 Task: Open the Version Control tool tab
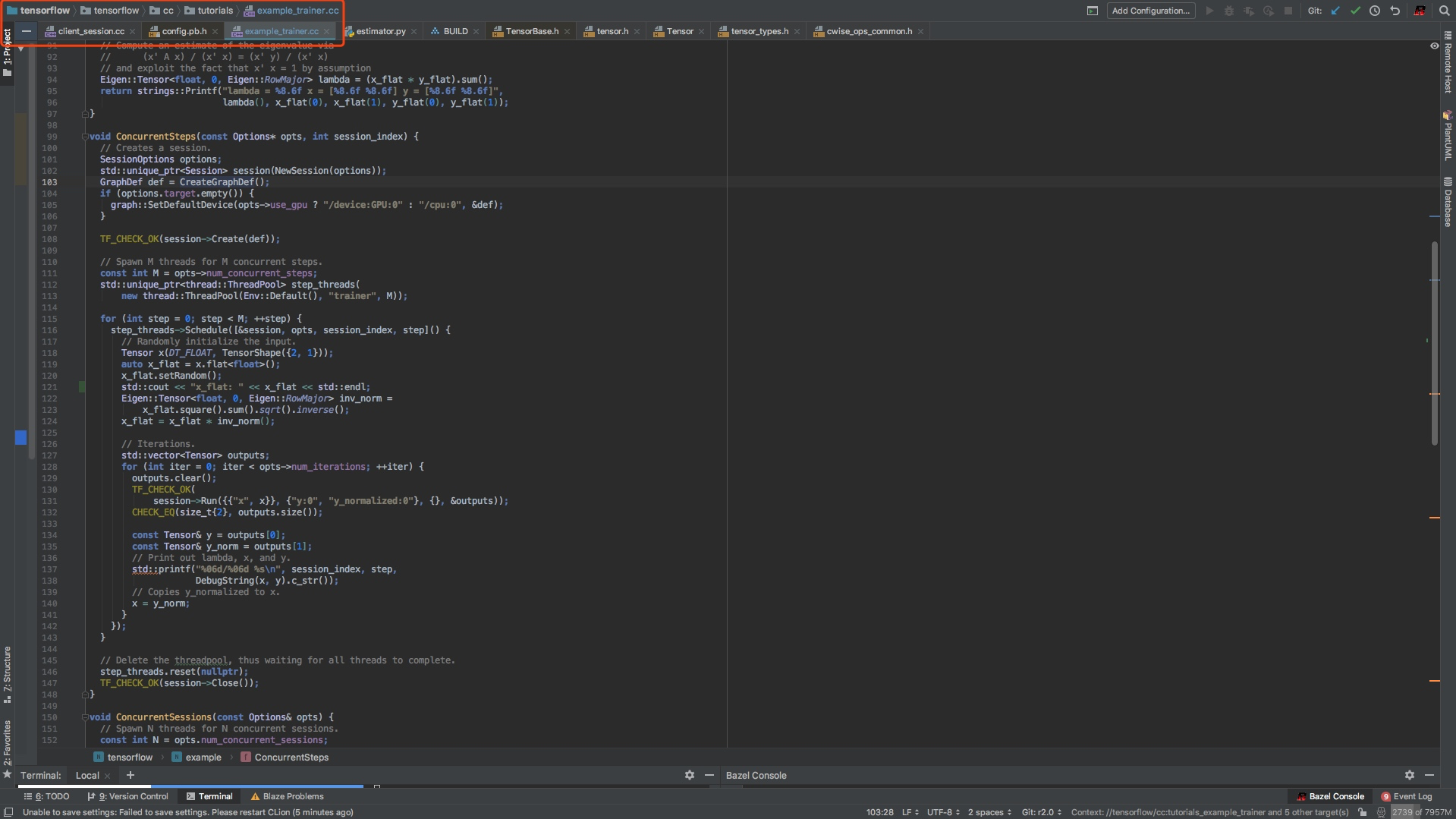pos(127,796)
